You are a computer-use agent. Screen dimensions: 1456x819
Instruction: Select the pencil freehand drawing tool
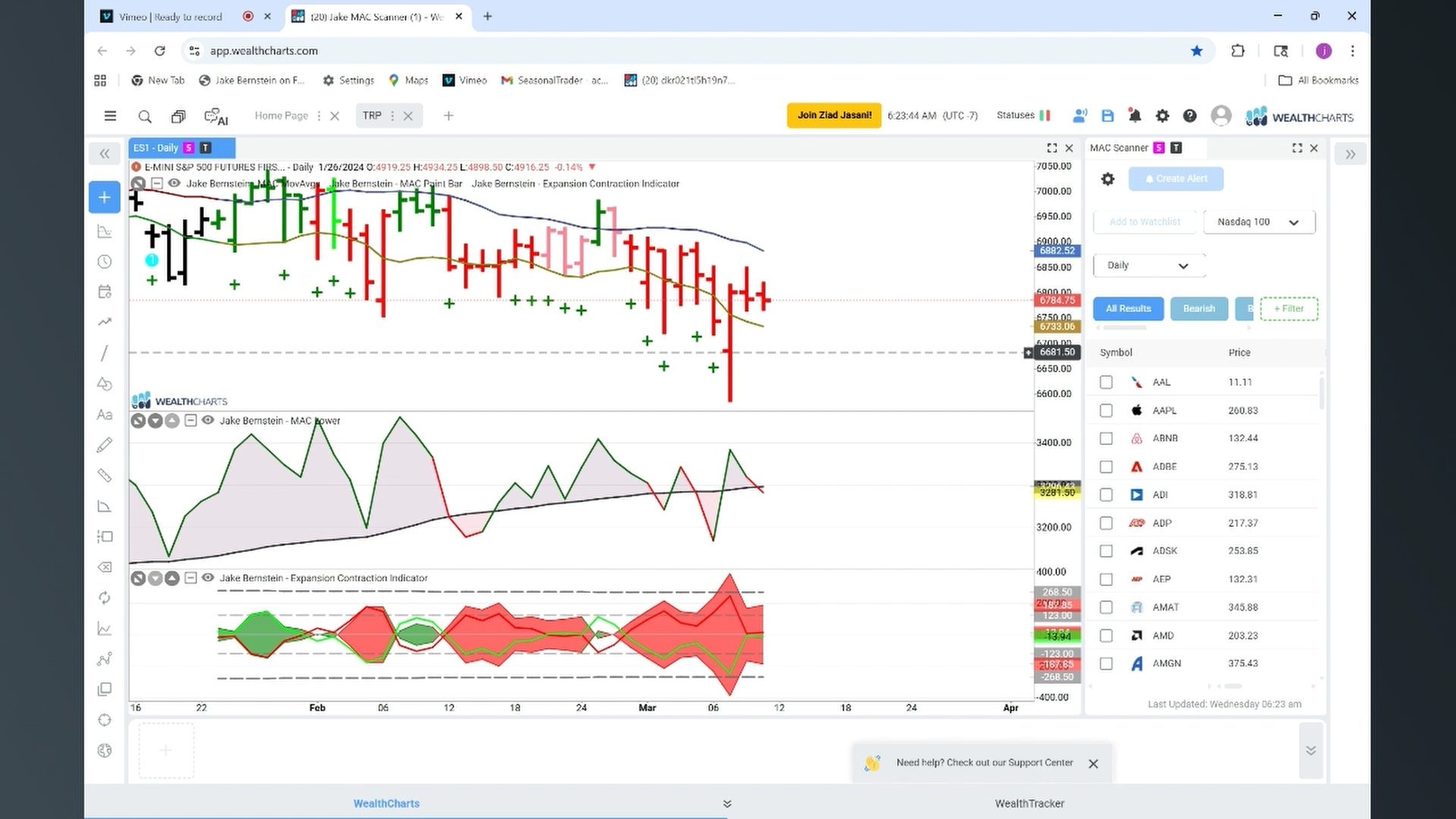click(x=105, y=445)
